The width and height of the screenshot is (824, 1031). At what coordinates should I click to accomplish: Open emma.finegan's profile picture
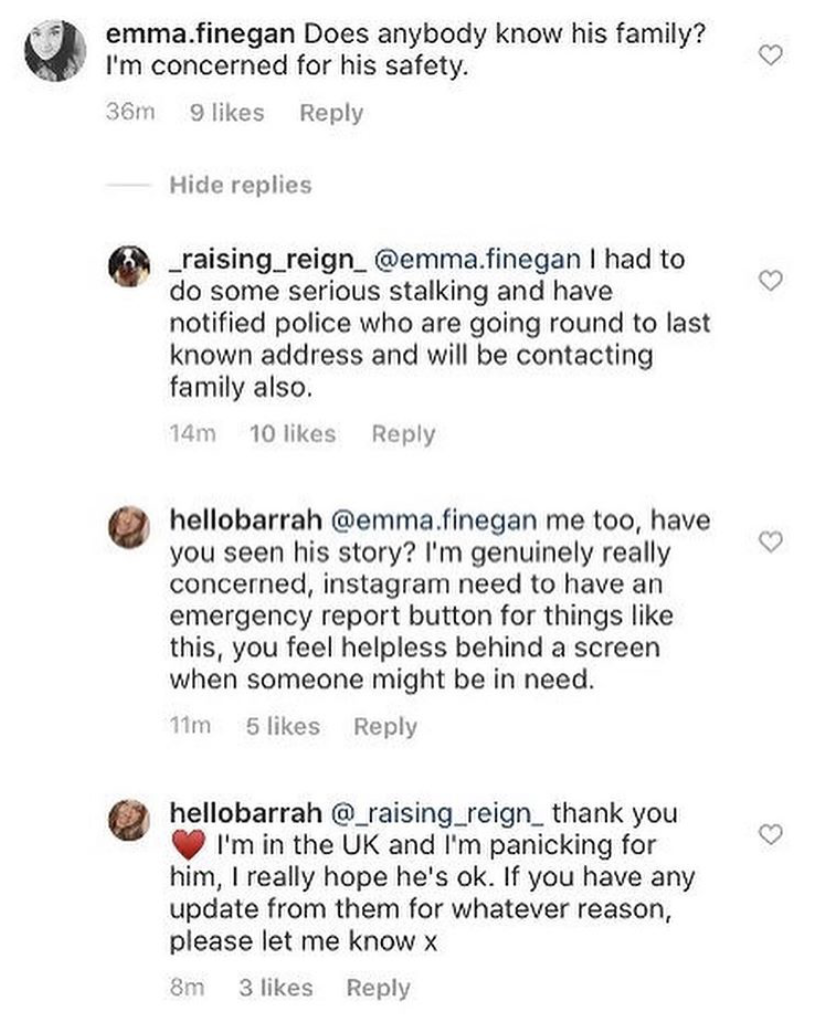coord(55,51)
